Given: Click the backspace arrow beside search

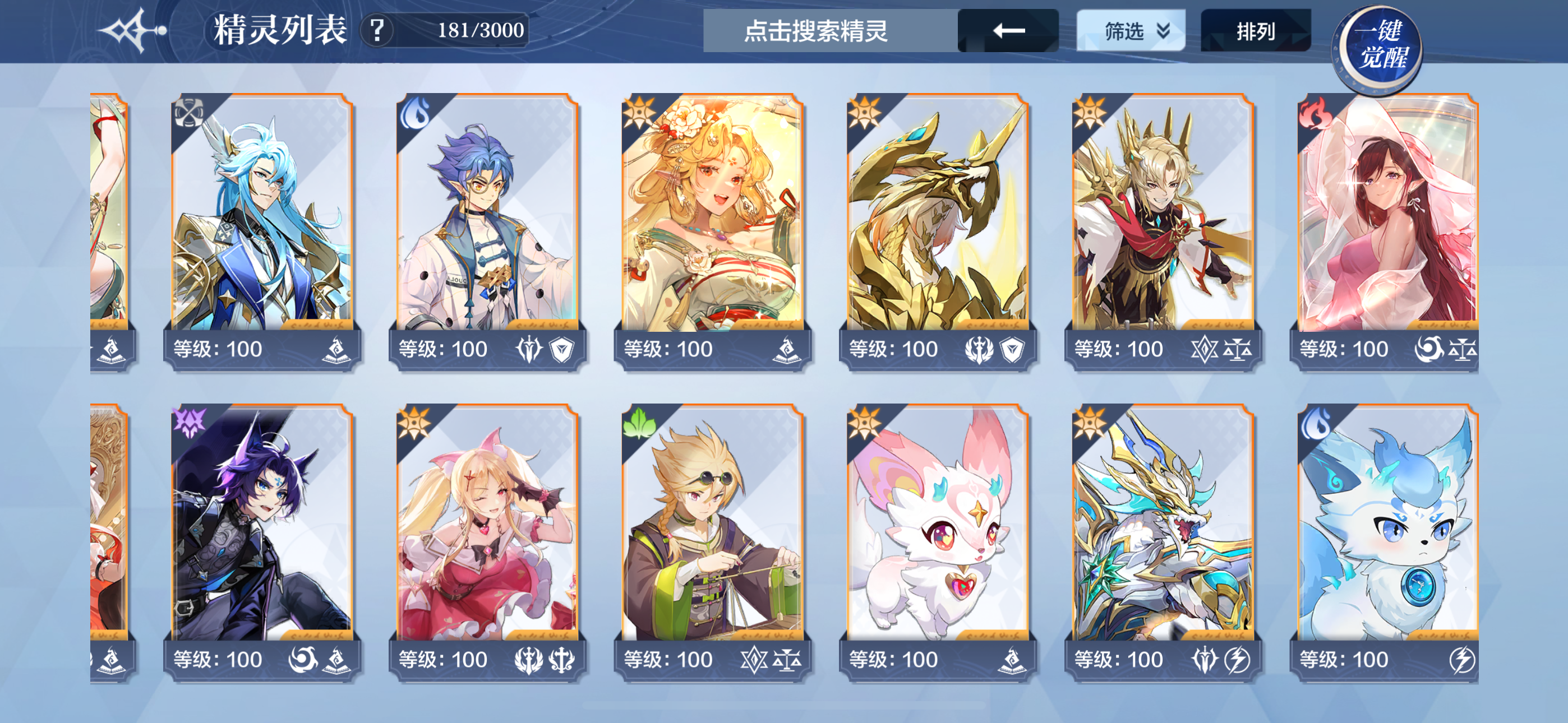Looking at the screenshot, I should click(1008, 30).
